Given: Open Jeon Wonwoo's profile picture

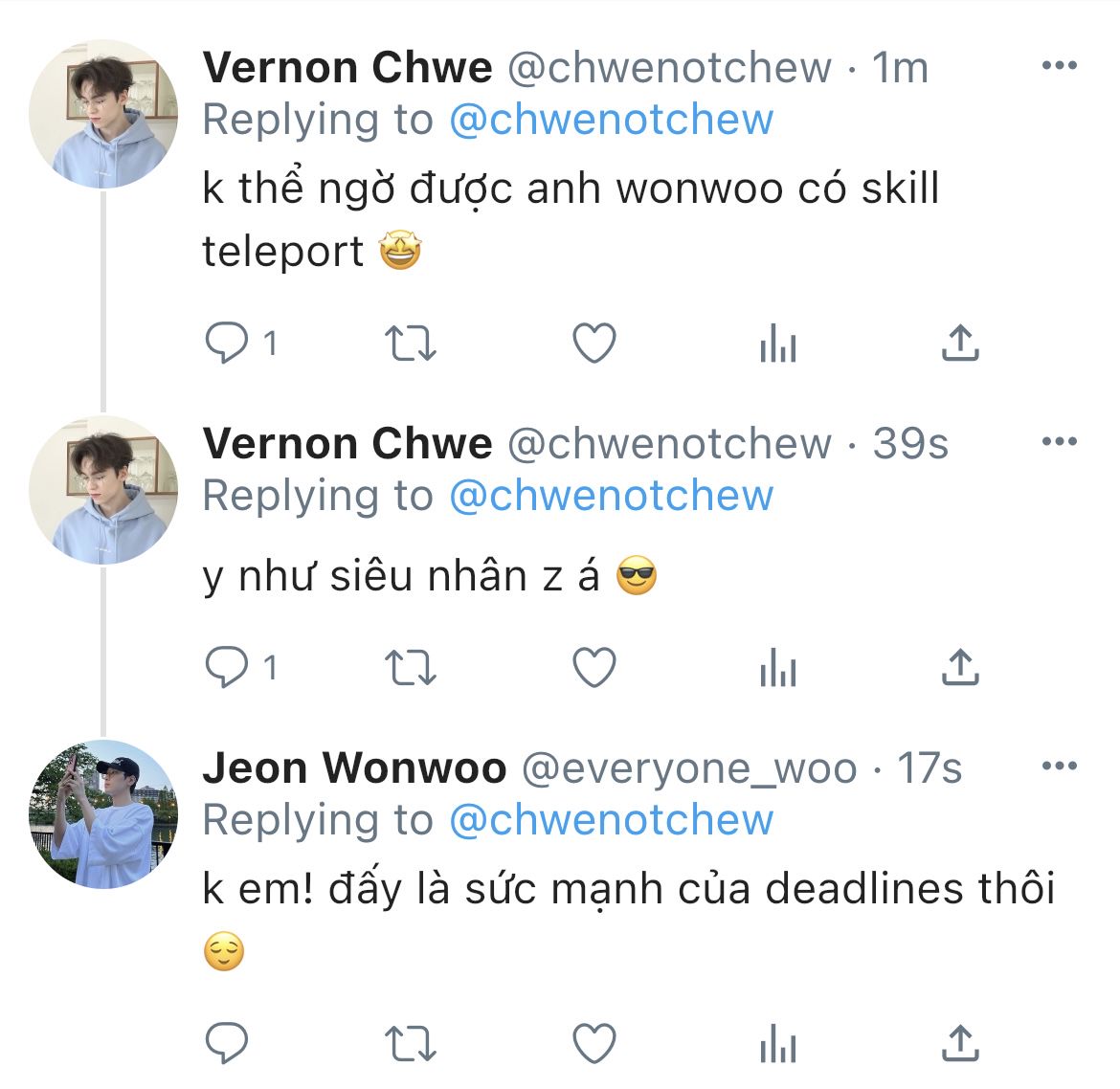Looking at the screenshot, I should coord(103,814).
